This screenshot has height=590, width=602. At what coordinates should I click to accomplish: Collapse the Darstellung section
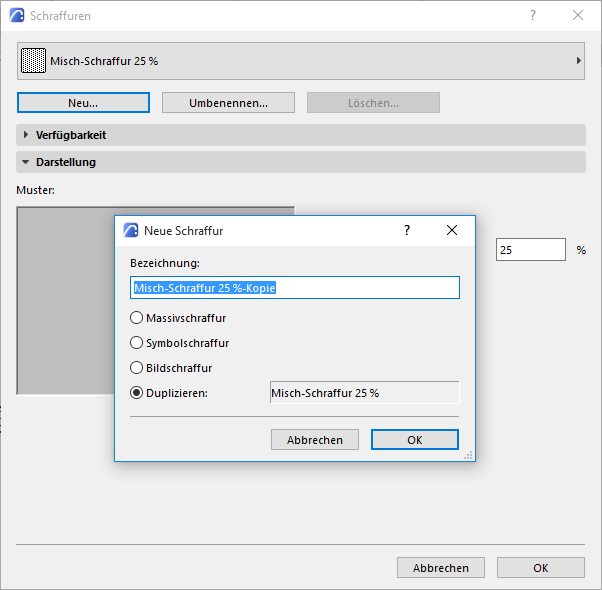26,162
